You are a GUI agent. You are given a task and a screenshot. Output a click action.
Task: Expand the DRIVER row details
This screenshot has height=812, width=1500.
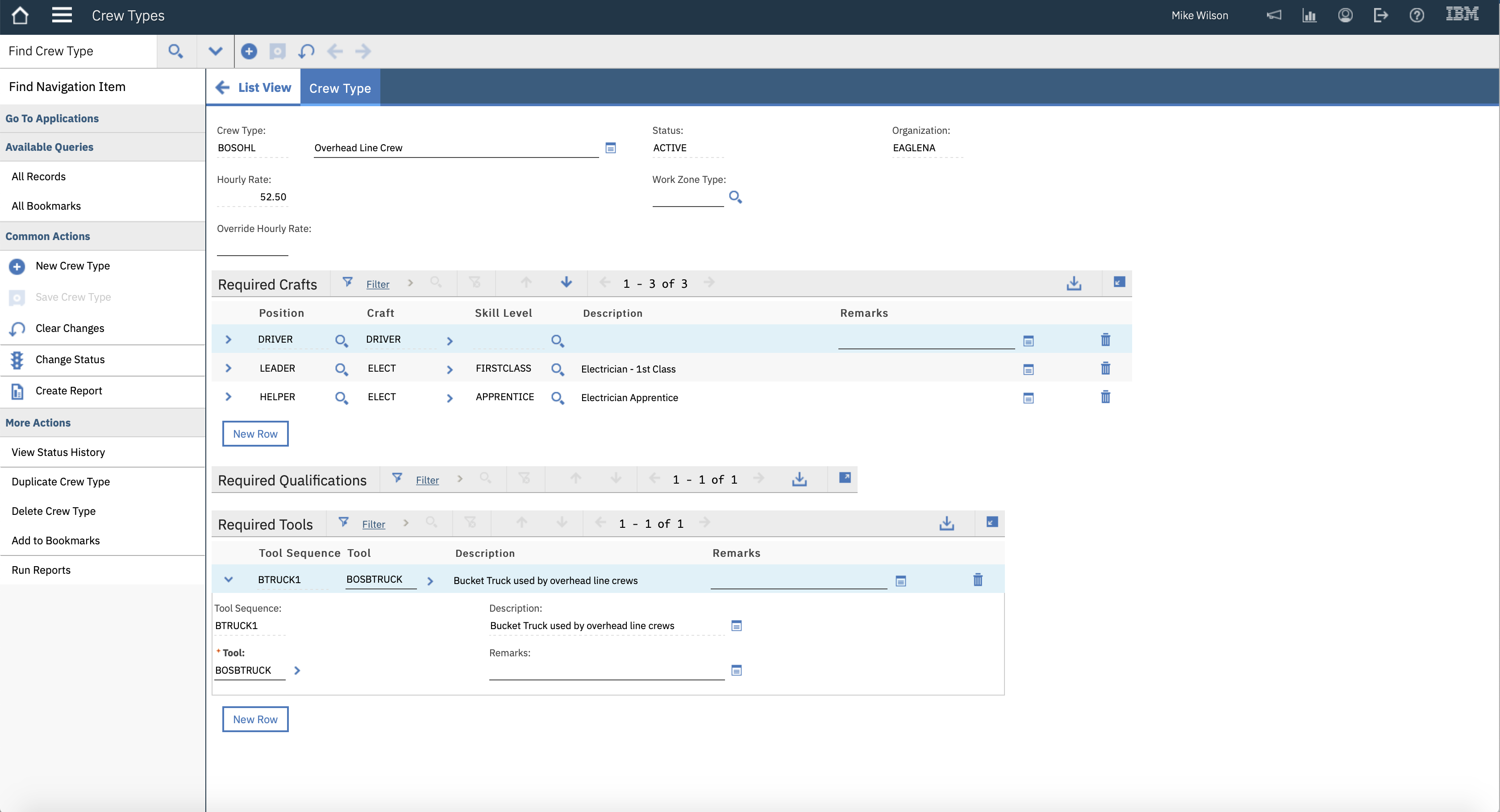[228, 340]
